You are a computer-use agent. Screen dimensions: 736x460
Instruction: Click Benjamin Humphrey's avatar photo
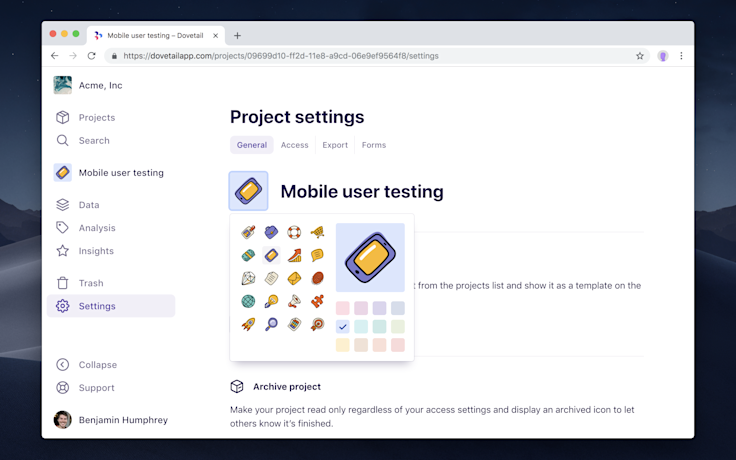[62, 420]
